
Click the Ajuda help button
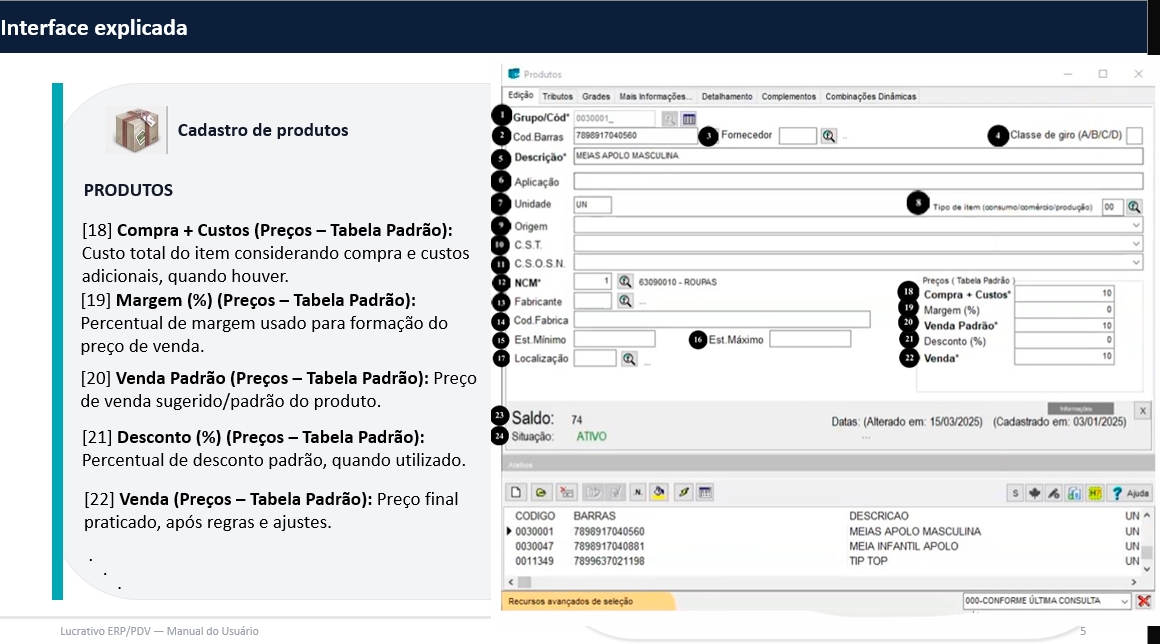click(1130, 492)
